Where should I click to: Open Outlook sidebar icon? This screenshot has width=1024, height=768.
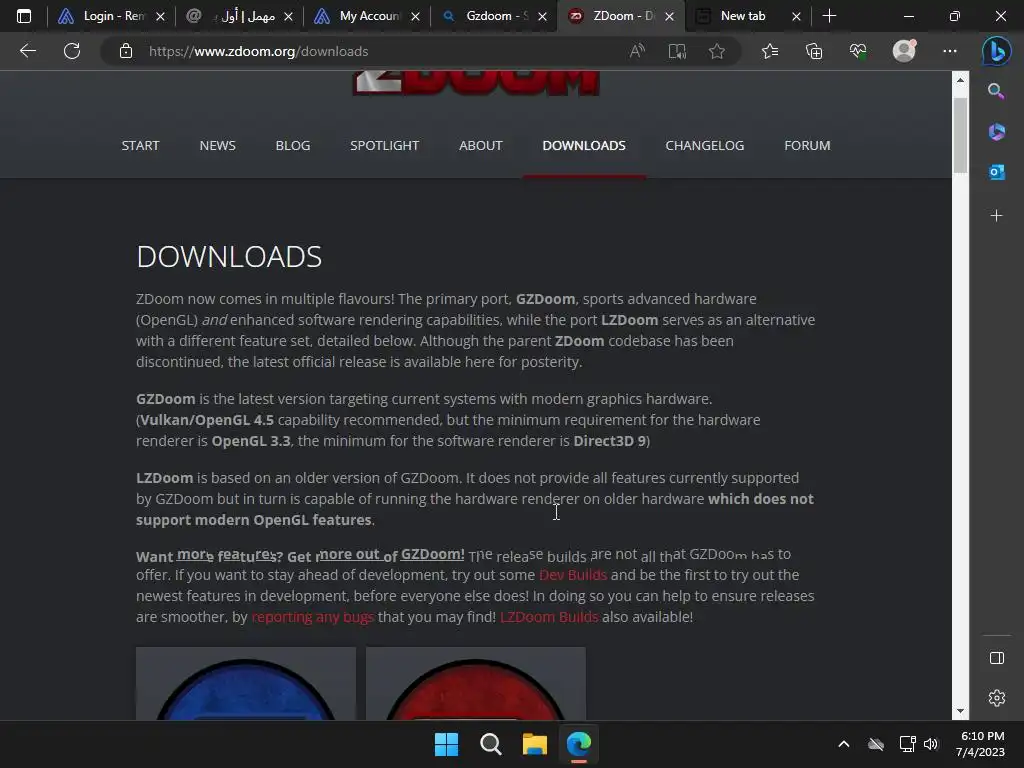point(996,172)
